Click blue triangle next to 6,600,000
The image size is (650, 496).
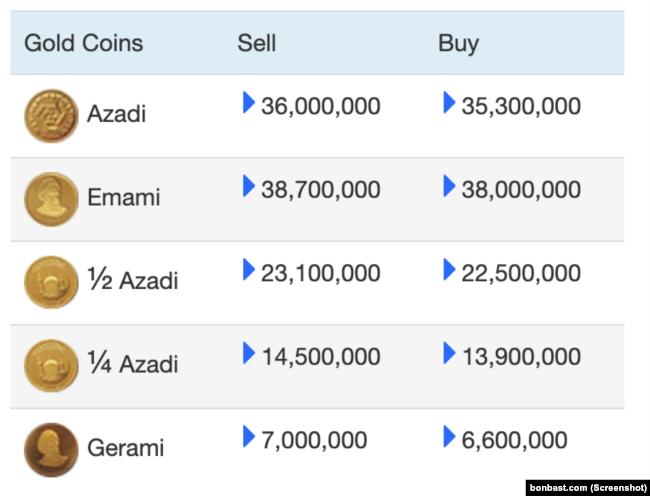tap(449, 436)
